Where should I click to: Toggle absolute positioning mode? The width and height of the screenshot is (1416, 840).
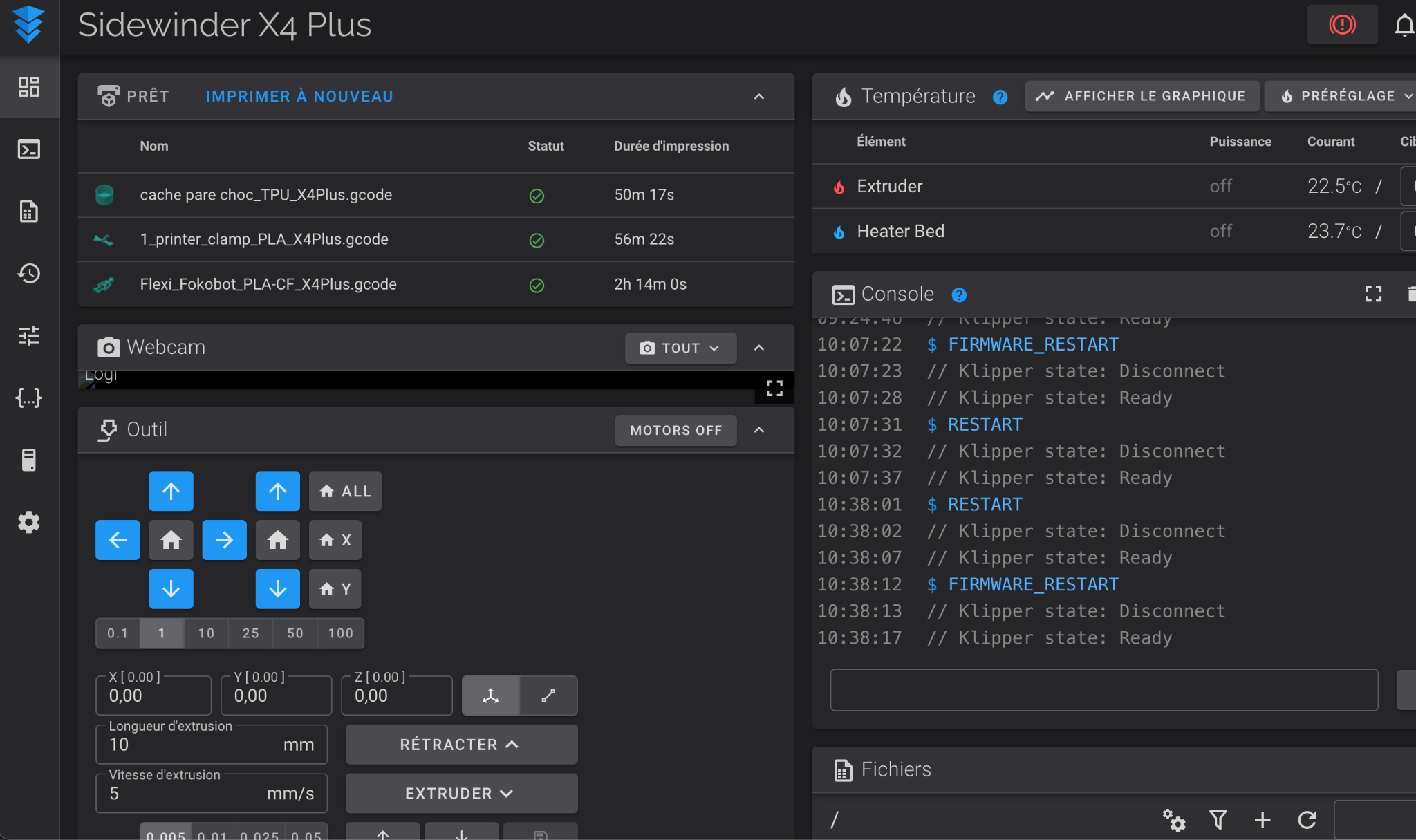coord(490,696)
